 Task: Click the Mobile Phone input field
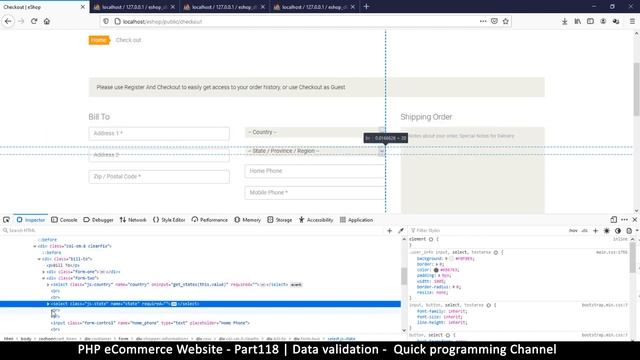pos(315,193)
